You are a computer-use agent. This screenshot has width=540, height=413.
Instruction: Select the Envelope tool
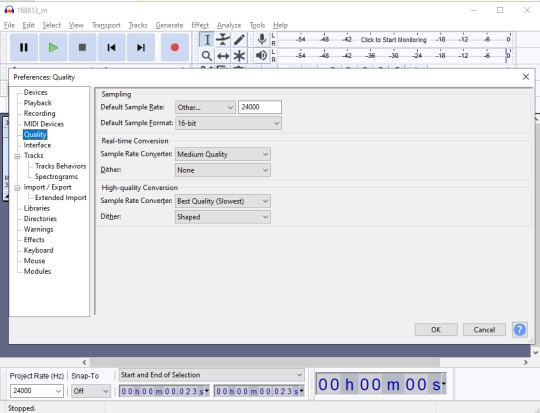[x=223, y=40]
